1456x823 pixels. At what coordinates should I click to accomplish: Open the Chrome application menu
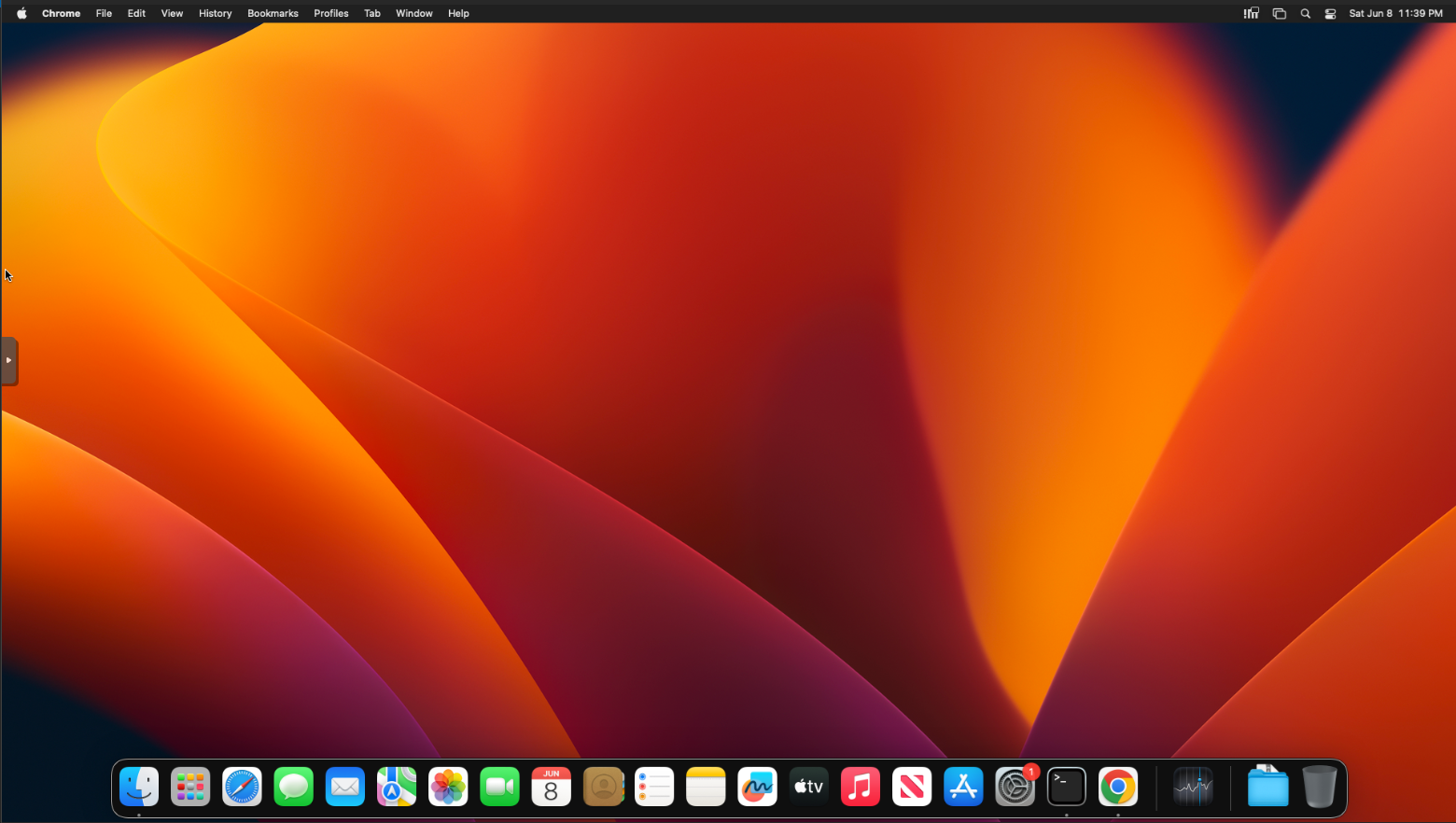coord(62,13)
